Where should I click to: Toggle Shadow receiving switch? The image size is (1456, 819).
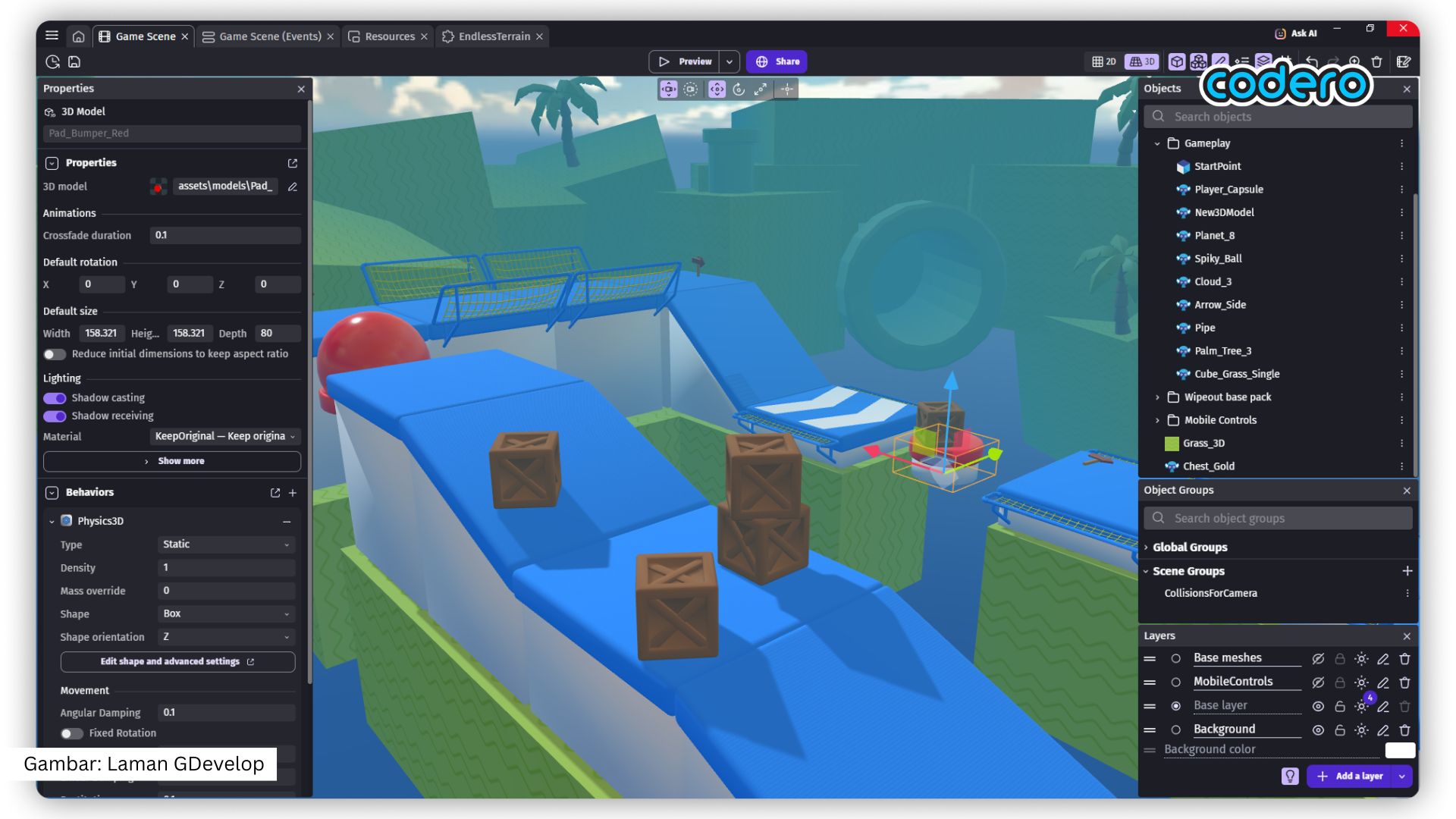tap(55, 416)
